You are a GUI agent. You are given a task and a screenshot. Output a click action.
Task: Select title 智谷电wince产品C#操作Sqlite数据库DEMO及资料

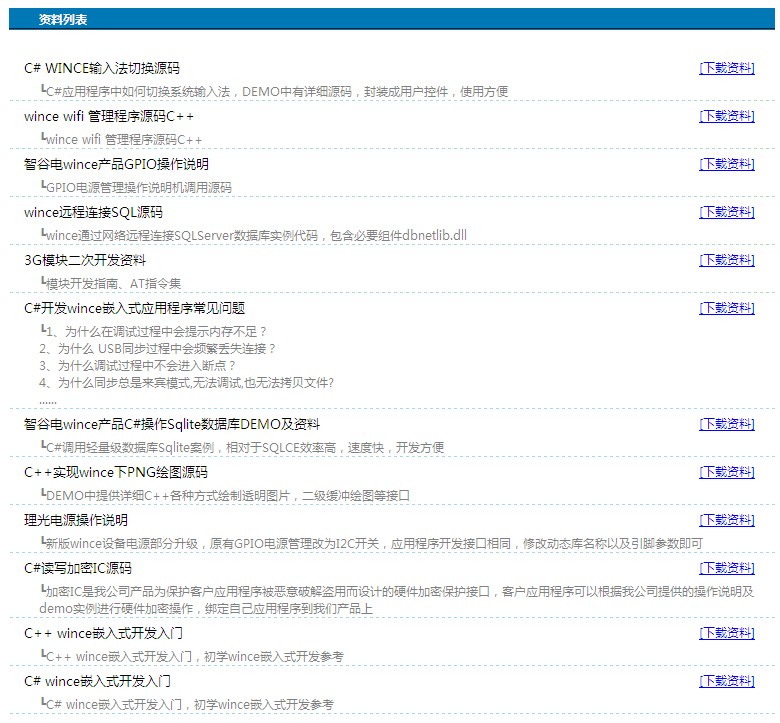click(172, 424)
